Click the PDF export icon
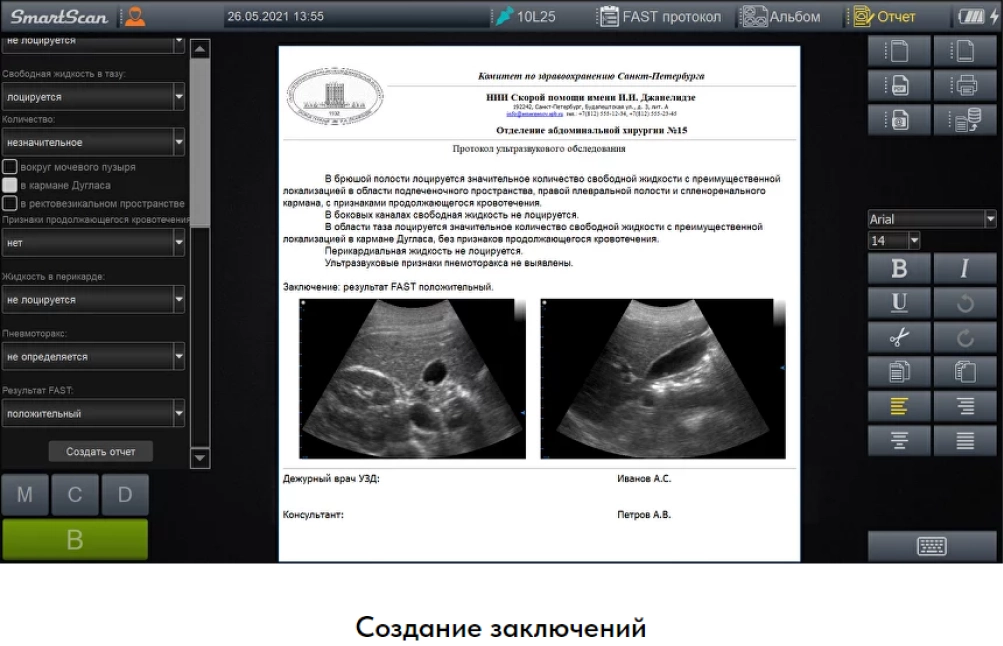 (898, 85)
